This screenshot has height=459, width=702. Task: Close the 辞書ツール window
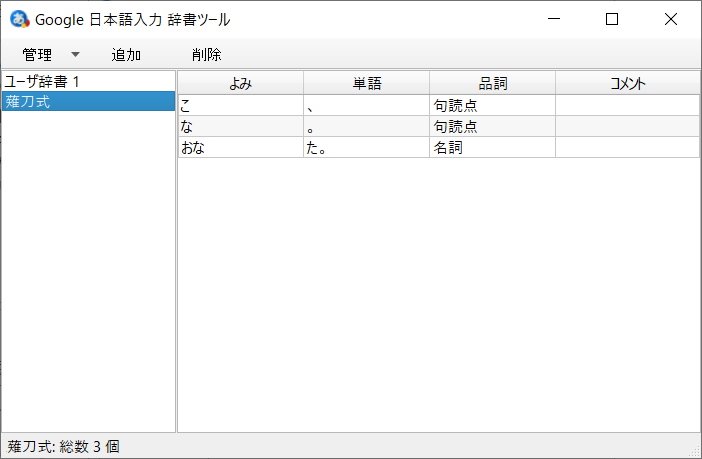pos(671,19)
